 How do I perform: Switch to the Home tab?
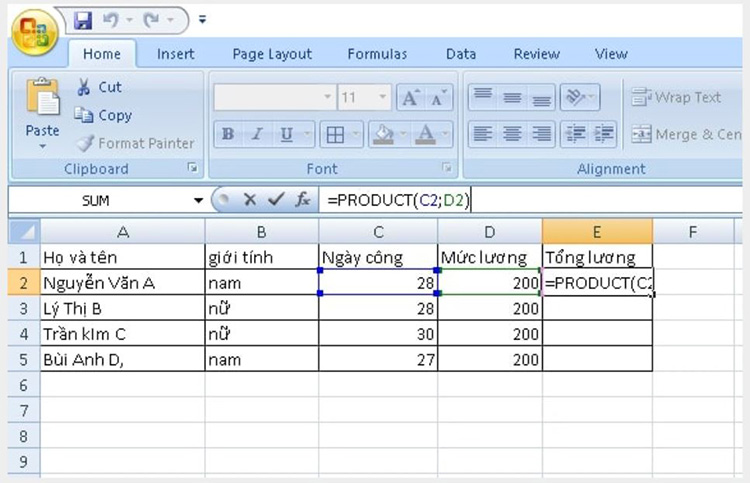(102, 54)
